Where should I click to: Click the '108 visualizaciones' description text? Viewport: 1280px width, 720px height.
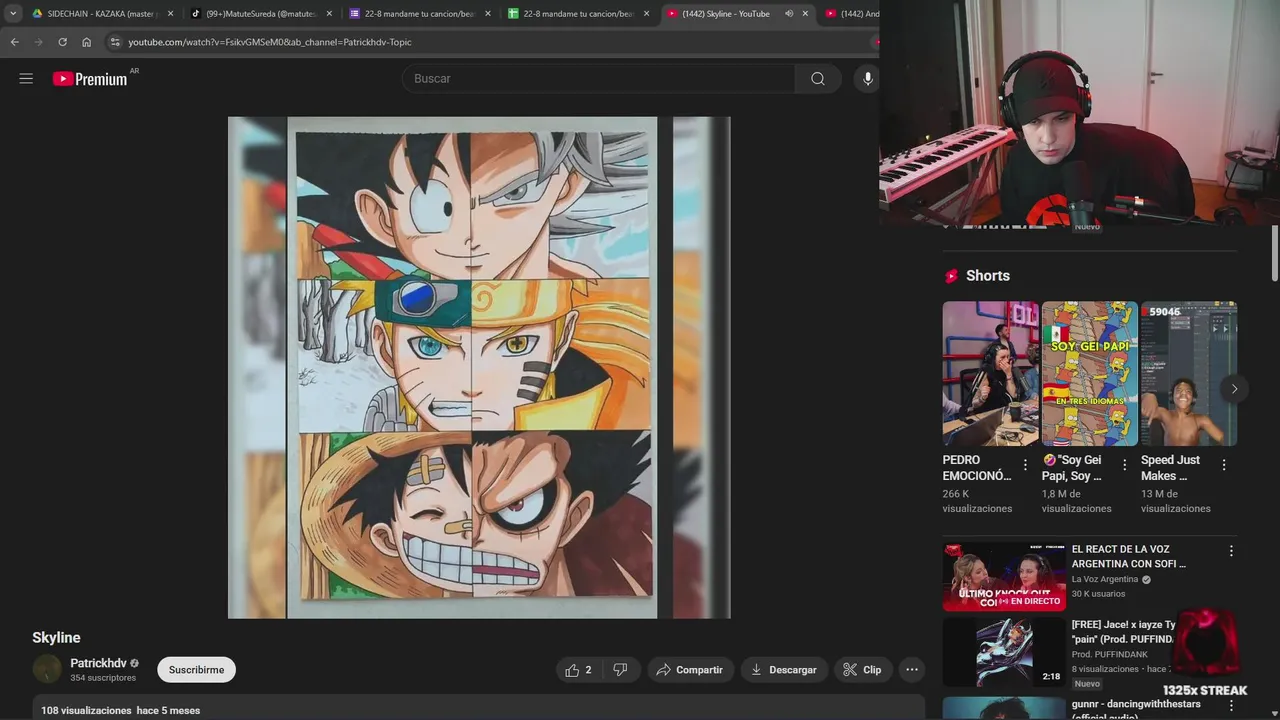(x=86, y=711)
